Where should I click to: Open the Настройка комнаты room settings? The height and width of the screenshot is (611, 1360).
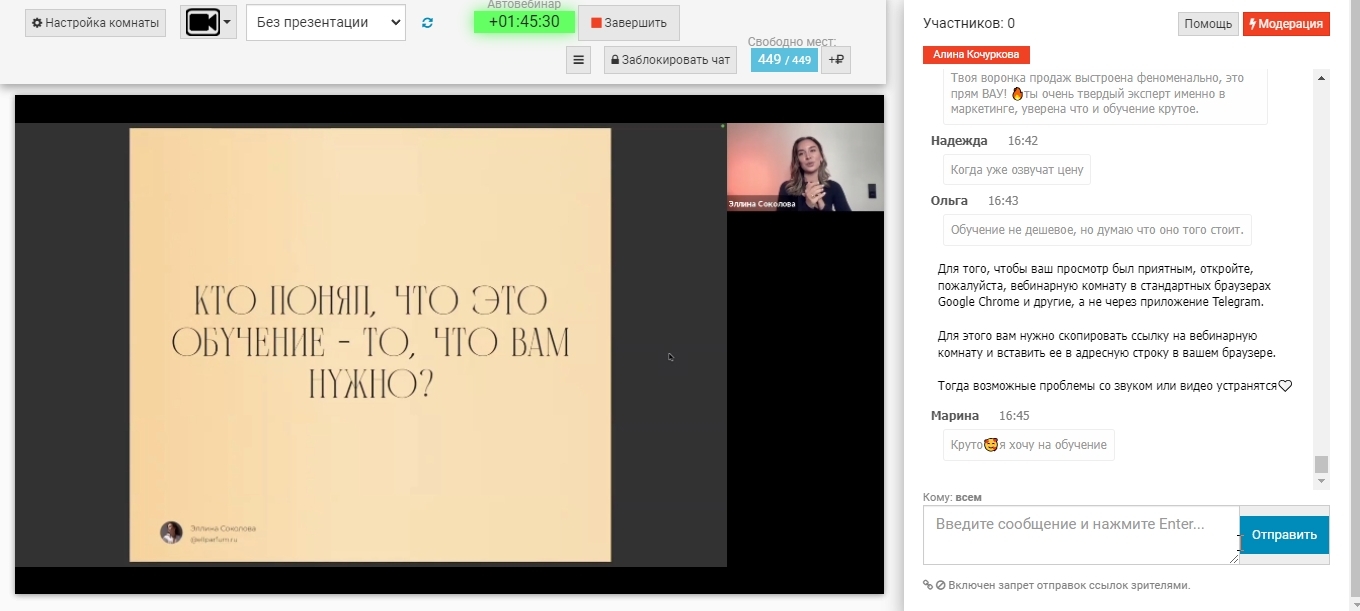(x=95, y=23)
